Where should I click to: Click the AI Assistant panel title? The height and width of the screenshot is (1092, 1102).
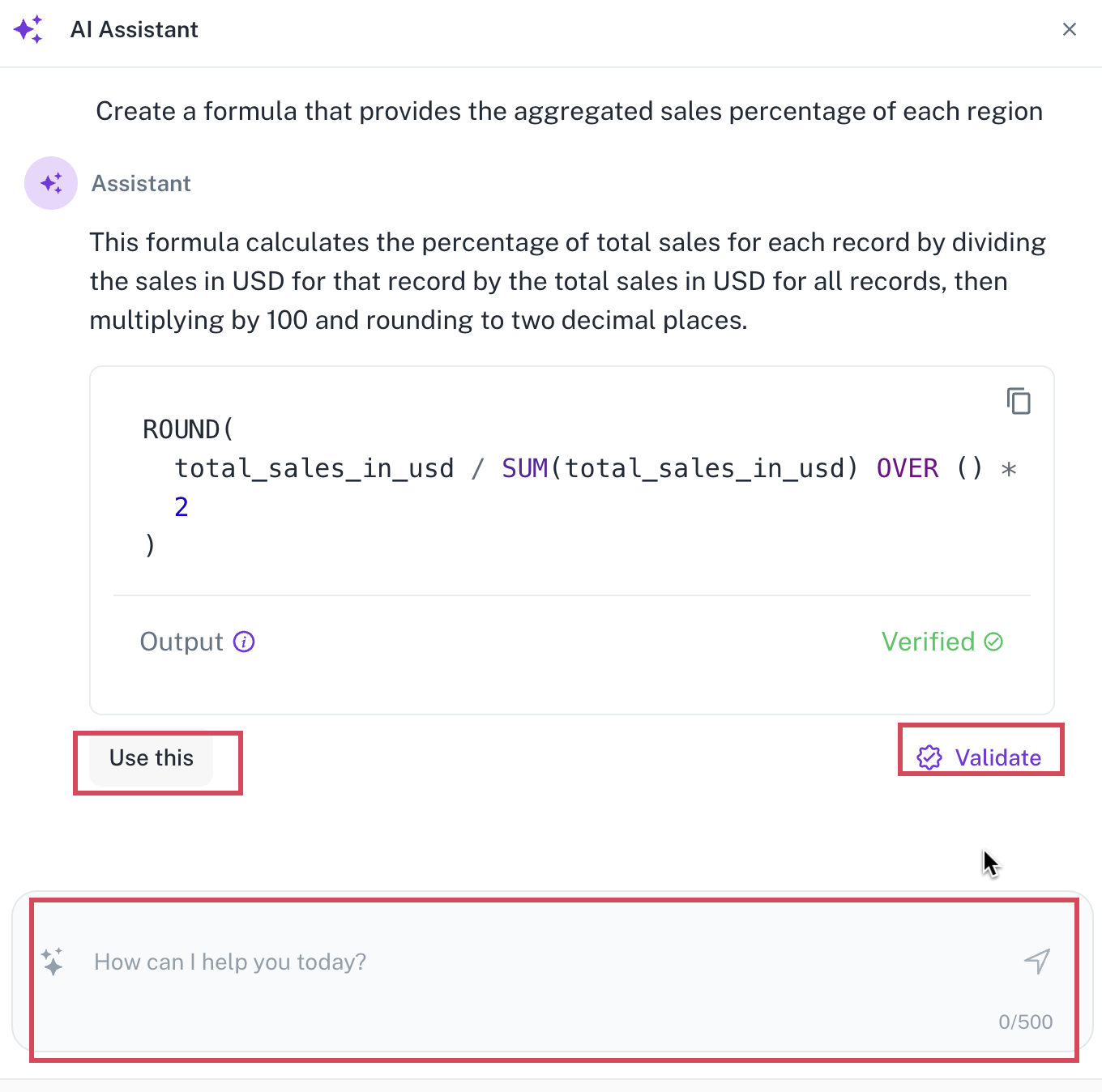click(135, 29)
